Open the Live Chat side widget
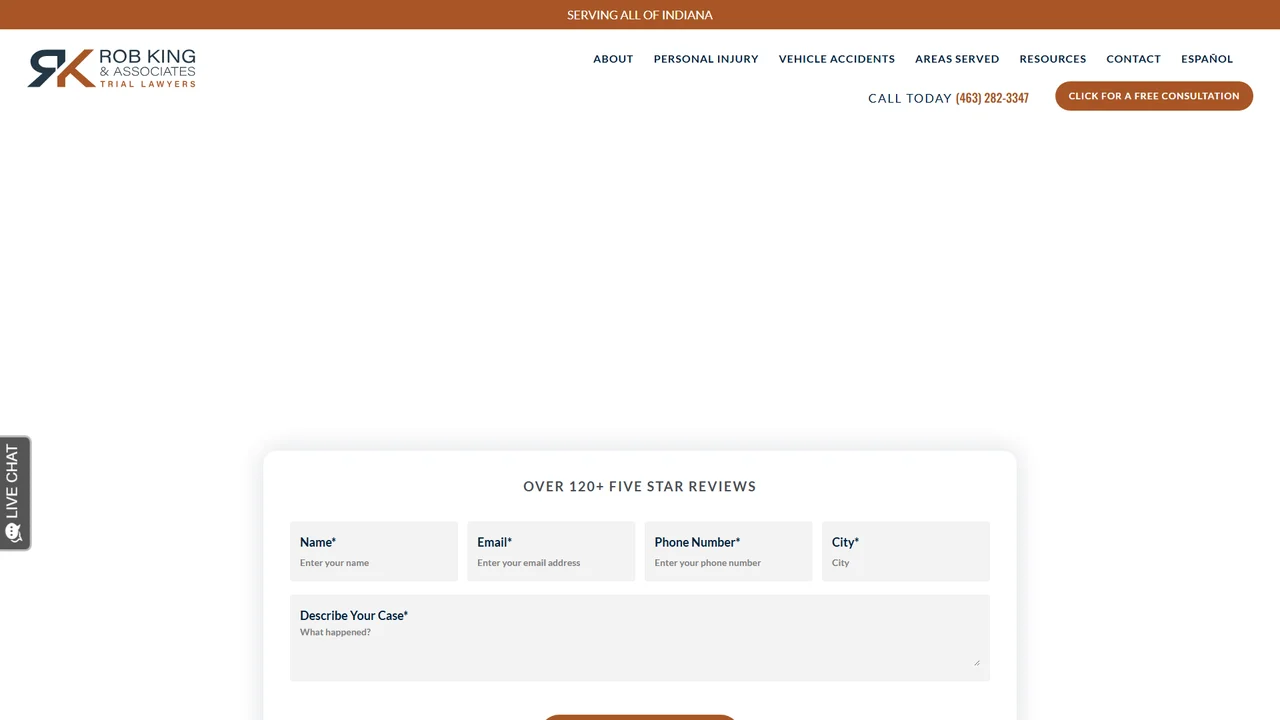 pos(15,493)
